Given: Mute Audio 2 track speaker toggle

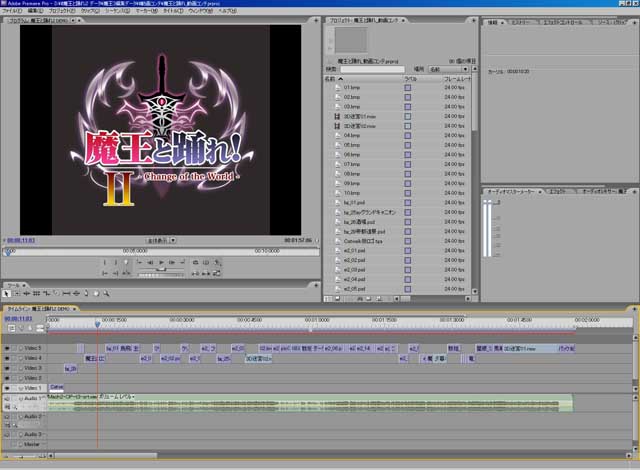Looking at the screenshot, I should click(7, 417).
